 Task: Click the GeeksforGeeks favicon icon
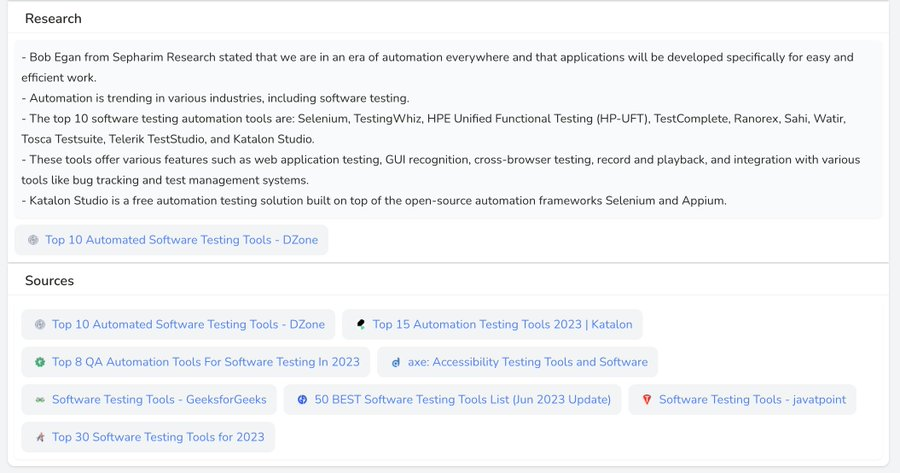pyautogui.click(x=40, y=400)
